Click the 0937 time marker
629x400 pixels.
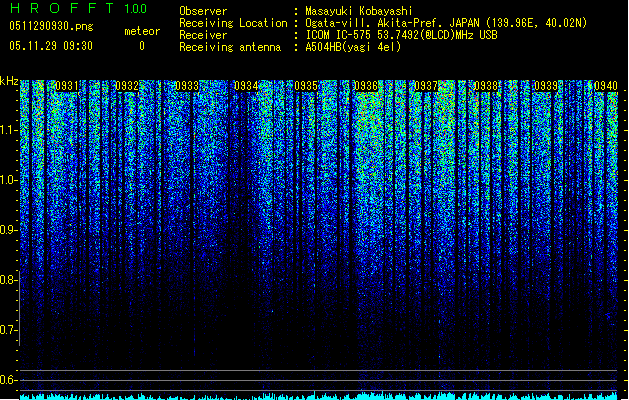[426, 86]
